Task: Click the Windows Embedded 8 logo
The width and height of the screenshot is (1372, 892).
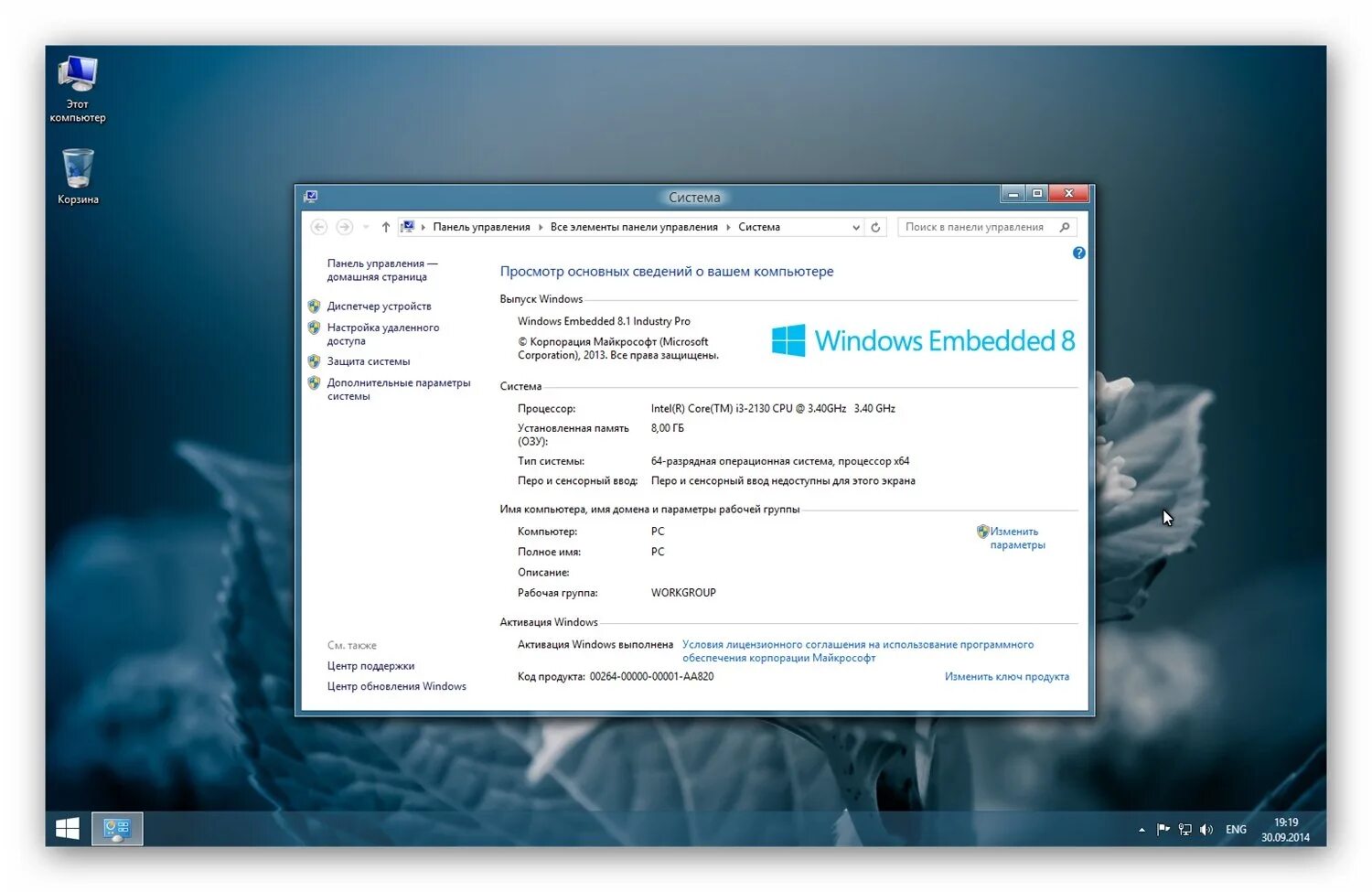Action: coord(923,340)
